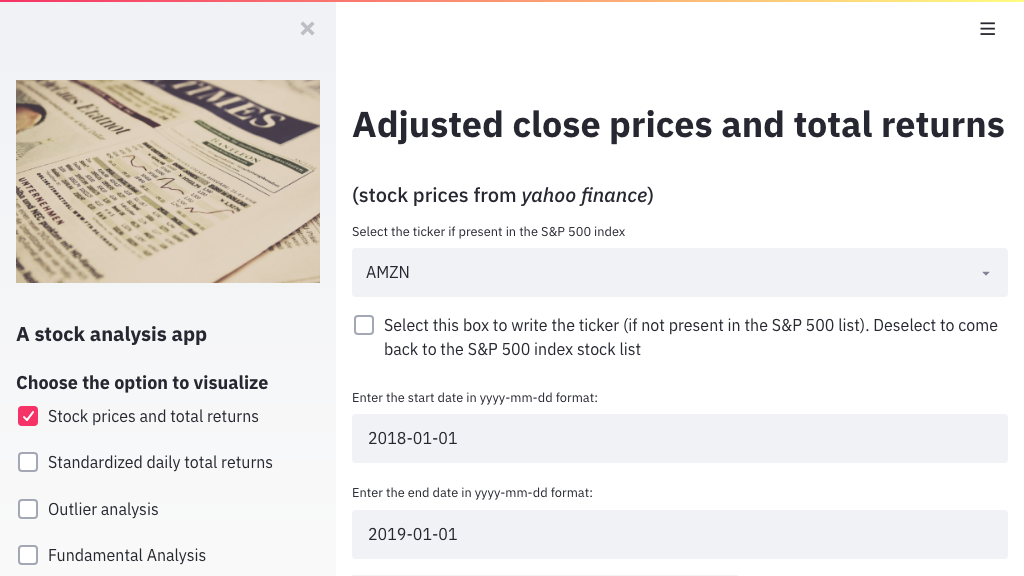Viewport: 1024px width, 576px height.
Task: Click the start date field 2018-01-01
Action: point(679,438)
